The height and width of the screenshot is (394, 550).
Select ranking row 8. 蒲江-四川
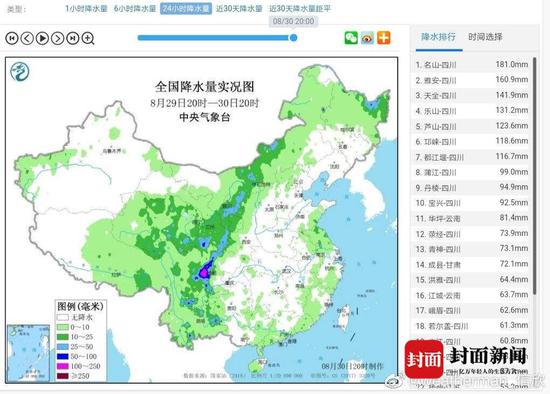(x=471, y=172)
